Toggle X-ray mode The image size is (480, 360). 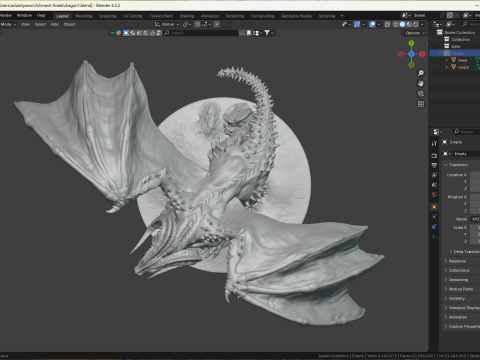[x=387, y=24]
